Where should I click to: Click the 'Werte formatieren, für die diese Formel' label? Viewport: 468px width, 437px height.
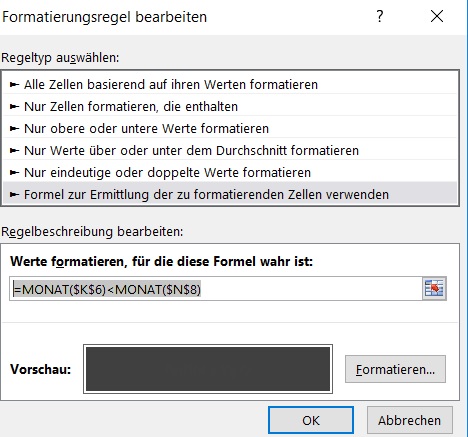(162, 261)
